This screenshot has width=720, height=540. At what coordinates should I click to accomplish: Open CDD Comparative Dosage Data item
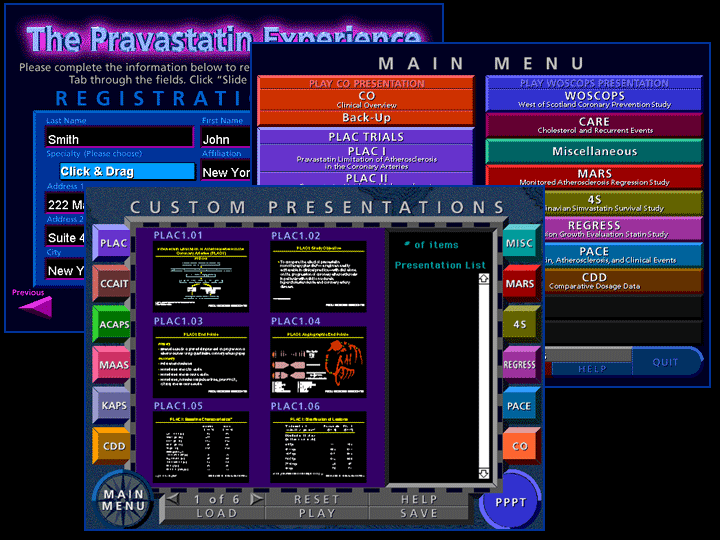click(x=624, y=281)
